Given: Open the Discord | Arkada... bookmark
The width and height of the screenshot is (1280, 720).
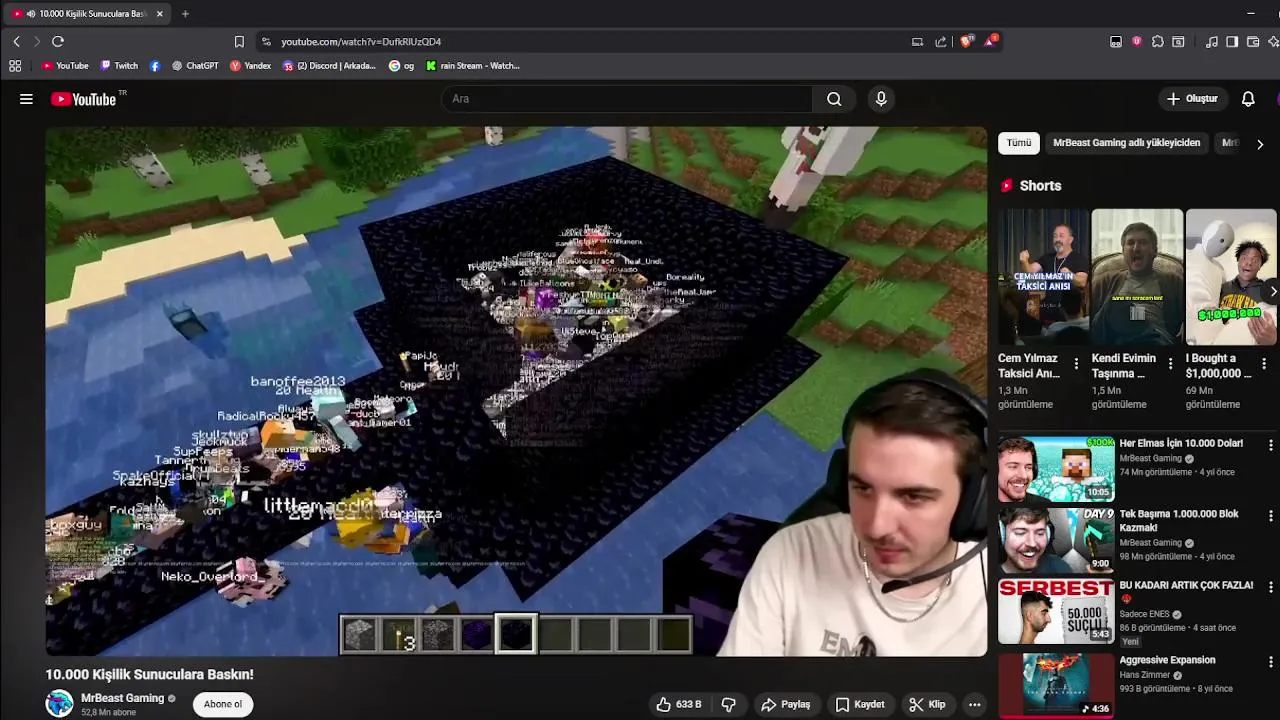Looking at the screenshot, I should coord(329,66).
